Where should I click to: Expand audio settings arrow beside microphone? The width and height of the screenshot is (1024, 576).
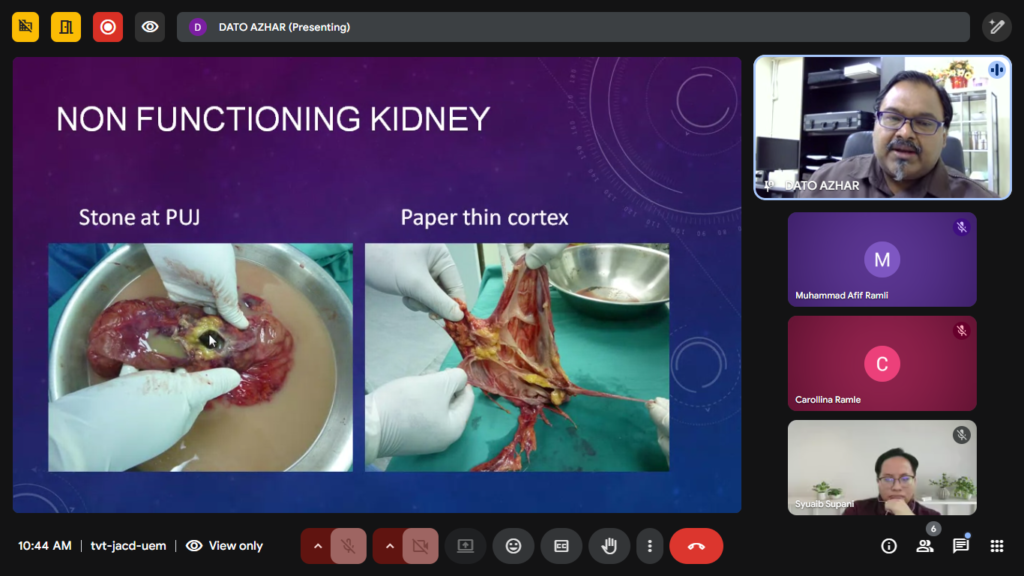tap(317, 546)
